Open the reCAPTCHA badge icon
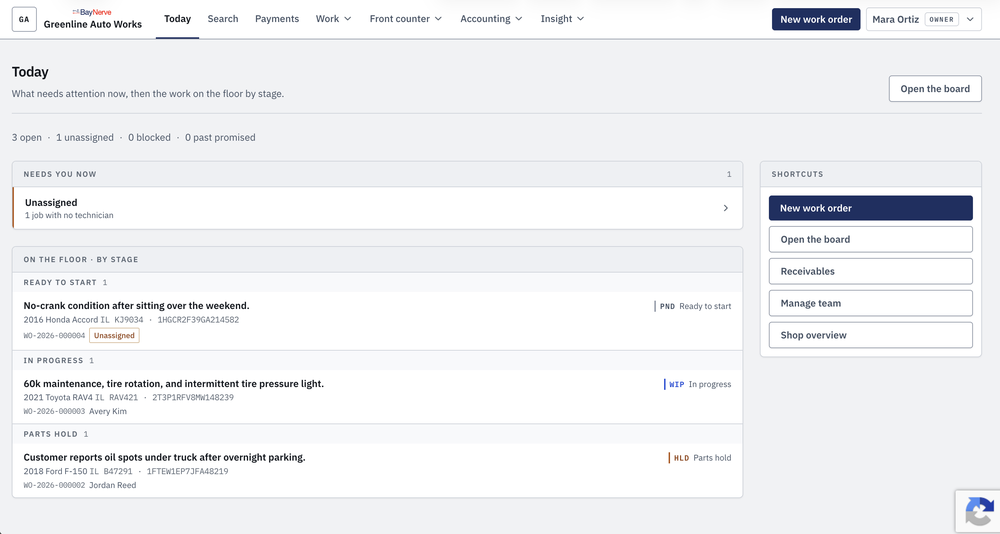The image size is (1000, 534). click(x=980, y=512)
